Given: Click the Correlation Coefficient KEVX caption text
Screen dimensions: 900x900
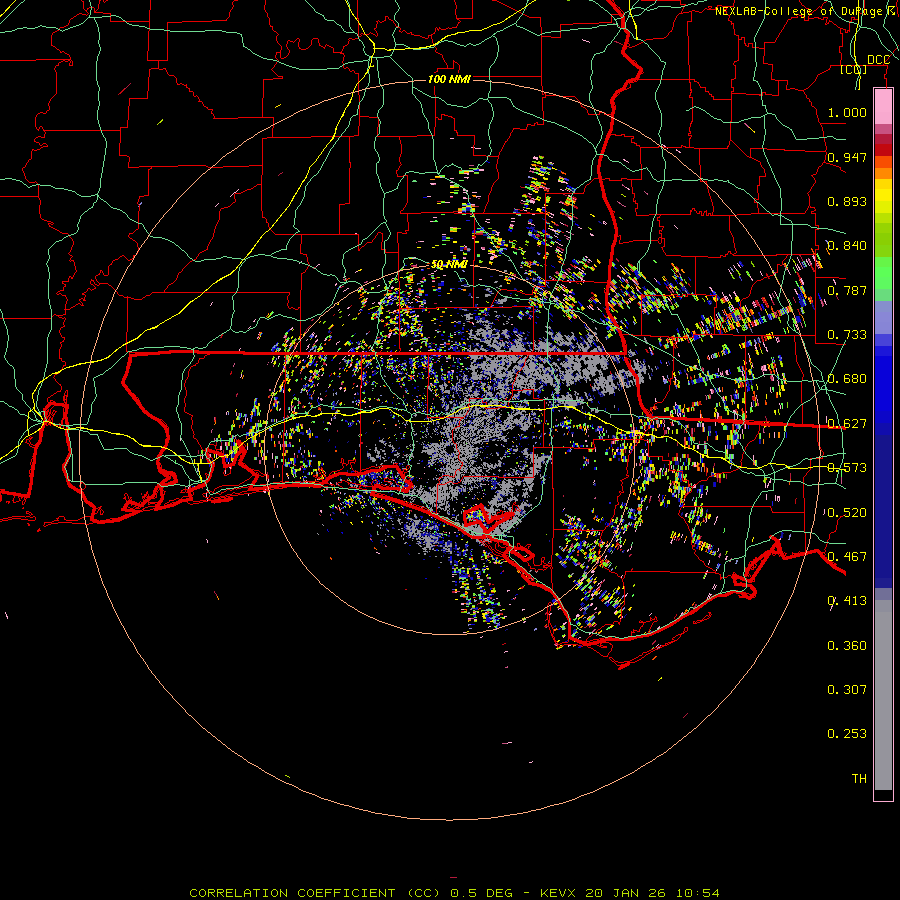Looking at the screenshot, I should (x=454, y=893).
